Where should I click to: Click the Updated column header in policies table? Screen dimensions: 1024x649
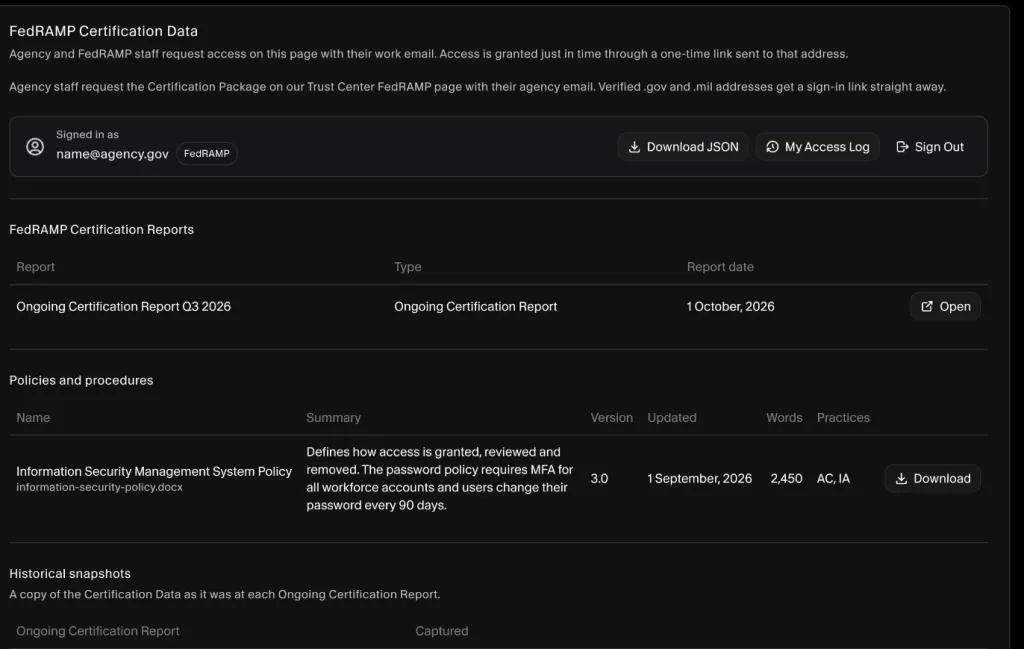point(672,417)
